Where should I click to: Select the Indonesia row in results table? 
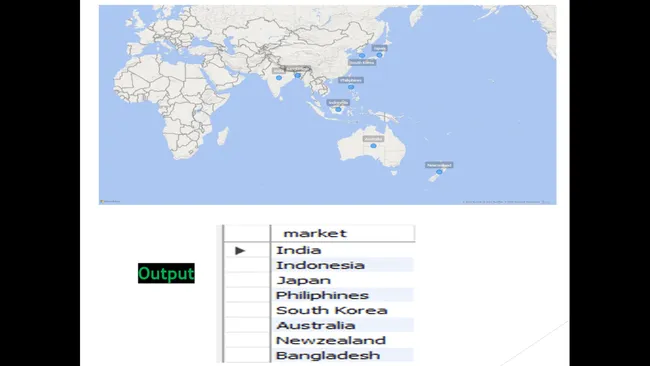(x=342, y=265)
